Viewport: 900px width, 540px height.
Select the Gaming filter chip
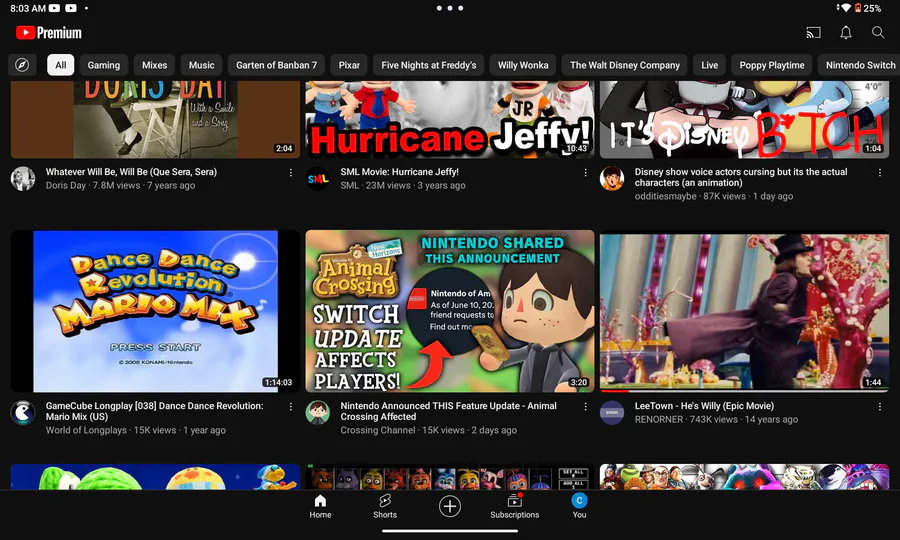104,65
